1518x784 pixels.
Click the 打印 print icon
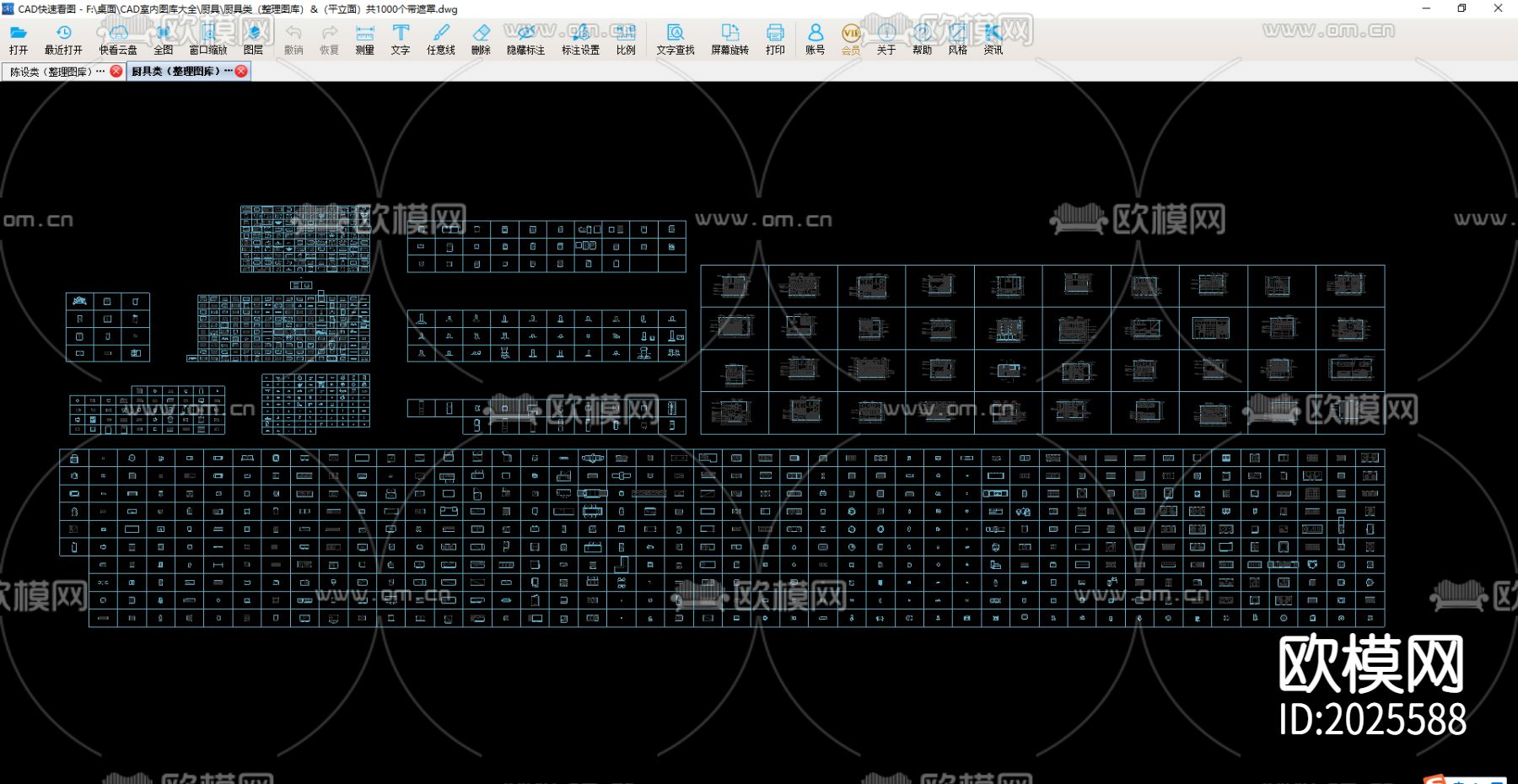[x=775, y=40]
